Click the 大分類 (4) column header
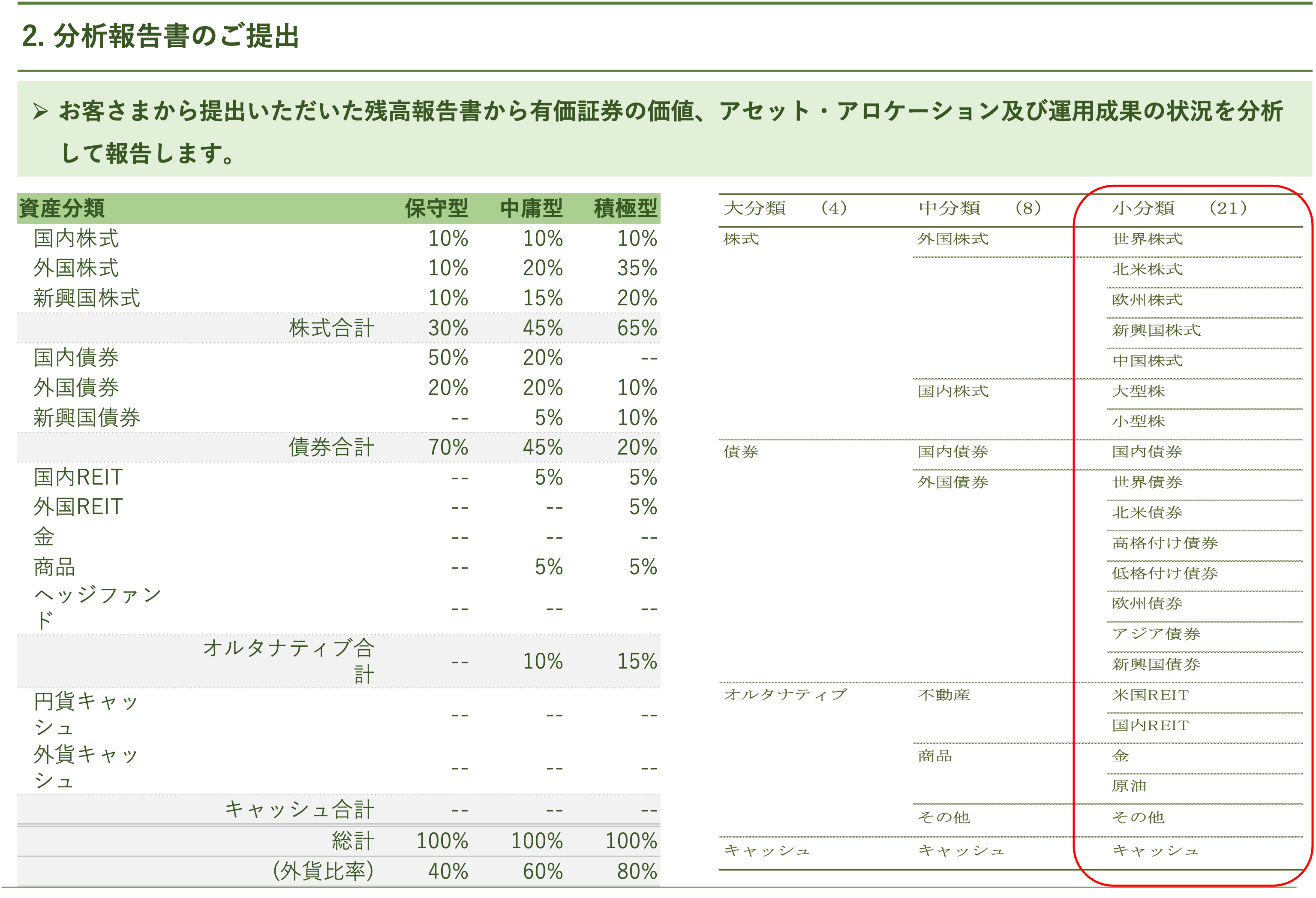Screen dimensions: 1316x898 [786, 208]
